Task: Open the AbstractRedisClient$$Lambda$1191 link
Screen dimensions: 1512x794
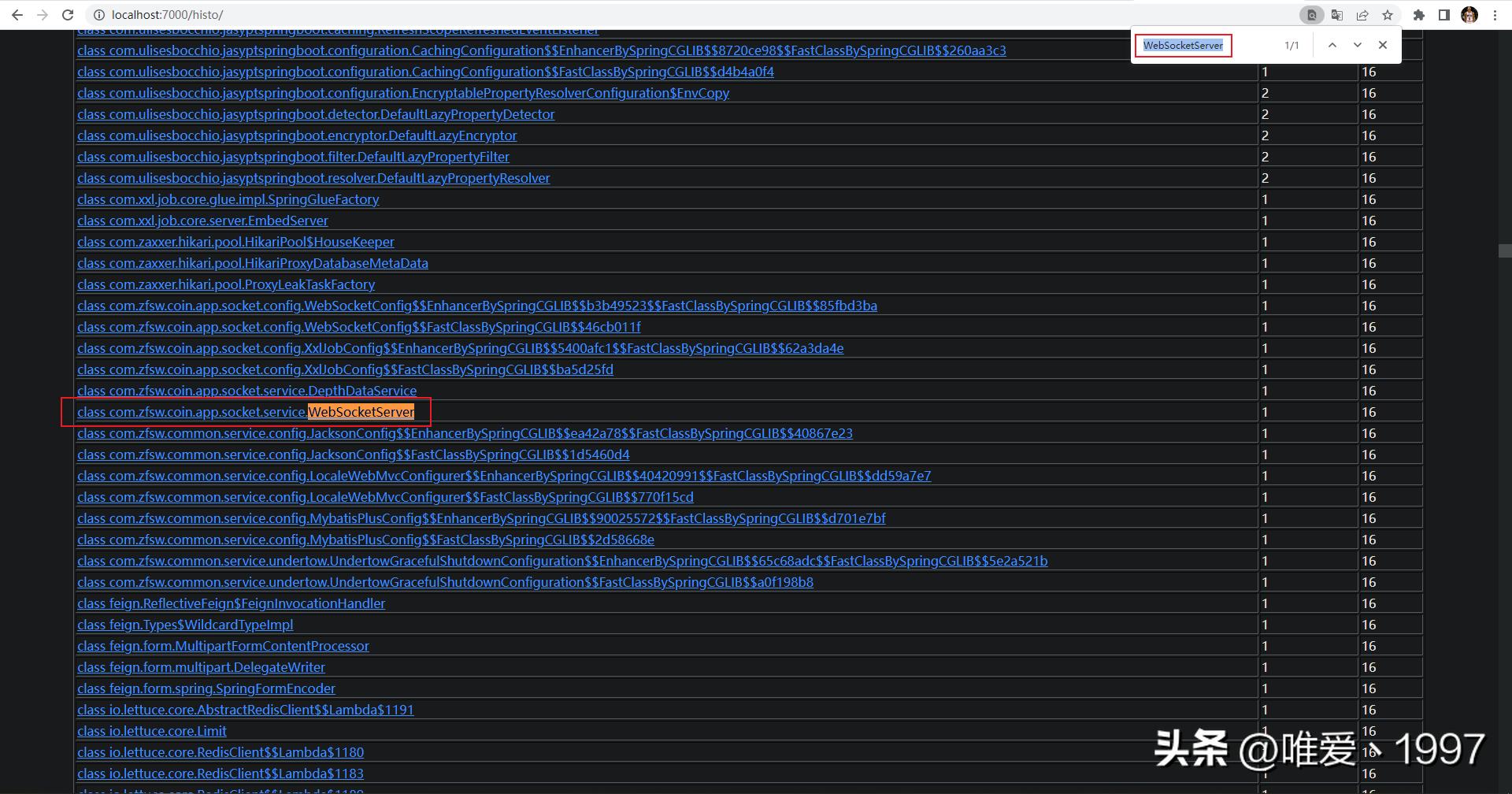Action: [245, 710]
